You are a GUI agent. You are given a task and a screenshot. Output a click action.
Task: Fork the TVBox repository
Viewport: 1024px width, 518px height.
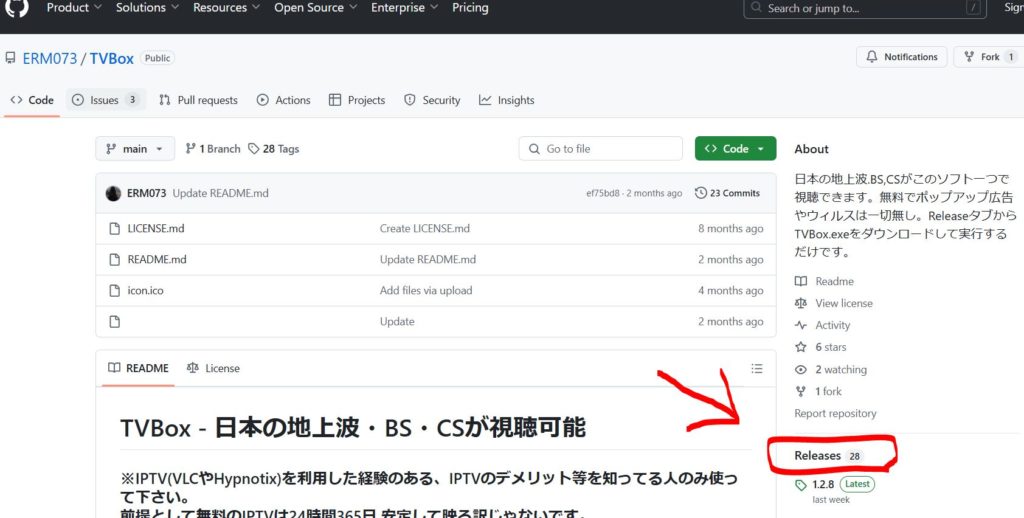click(988, 57)
